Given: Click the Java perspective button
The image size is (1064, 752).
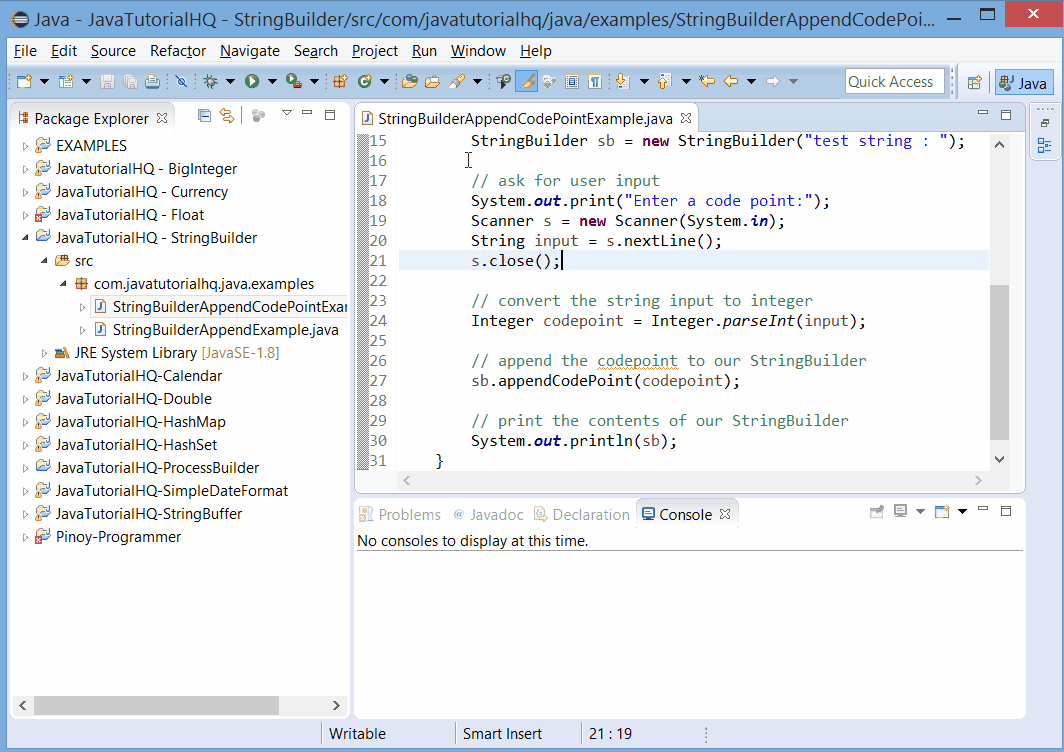Looking at the screenshot, I should coord(1023,81).
